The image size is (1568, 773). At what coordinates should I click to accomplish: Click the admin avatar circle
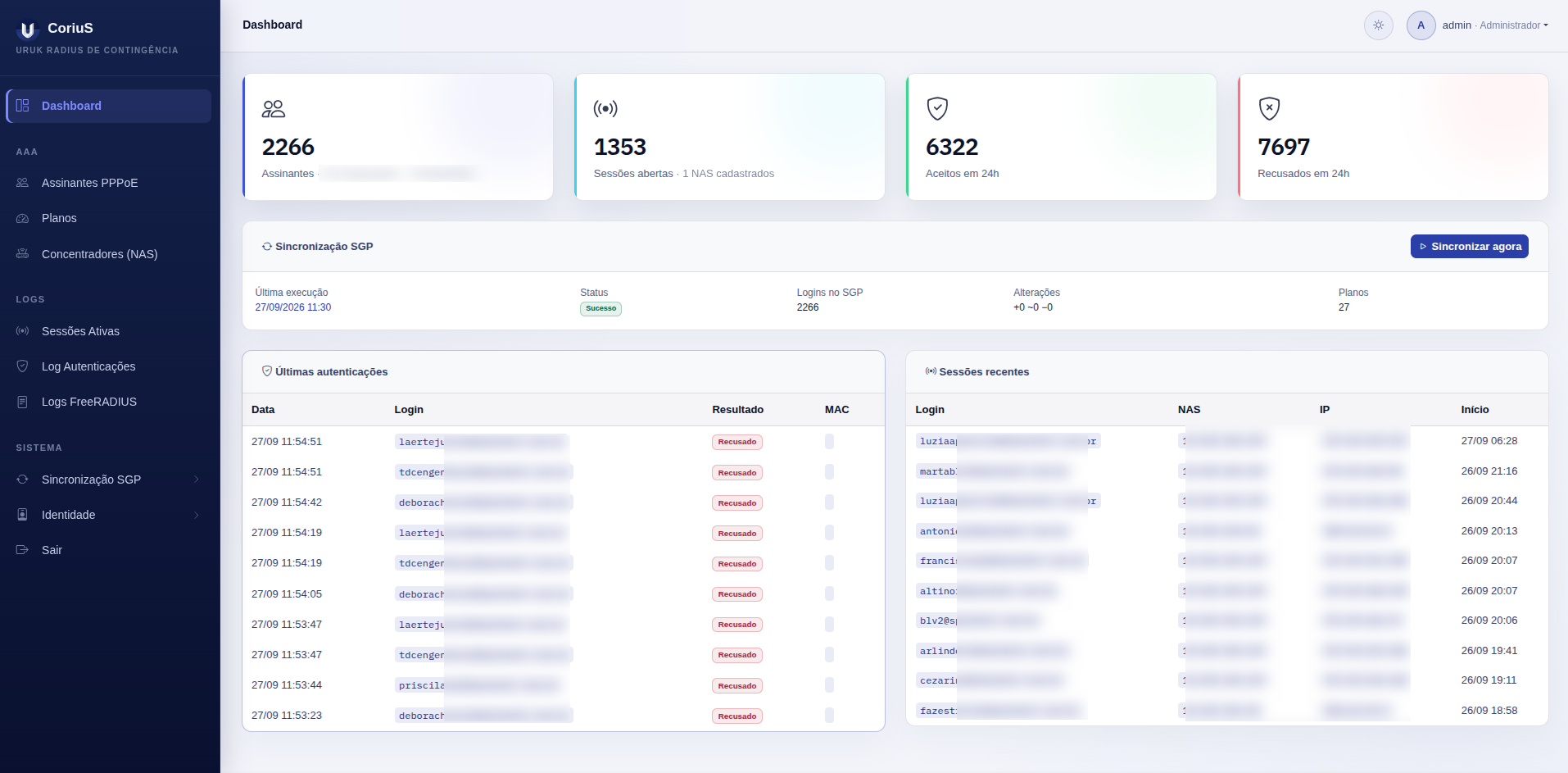pyautogui.click(x=1421, y=25)
